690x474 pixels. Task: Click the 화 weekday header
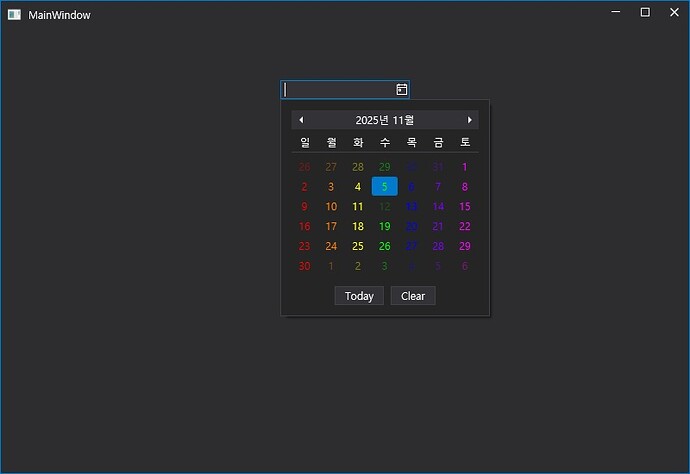coord(358,142)
